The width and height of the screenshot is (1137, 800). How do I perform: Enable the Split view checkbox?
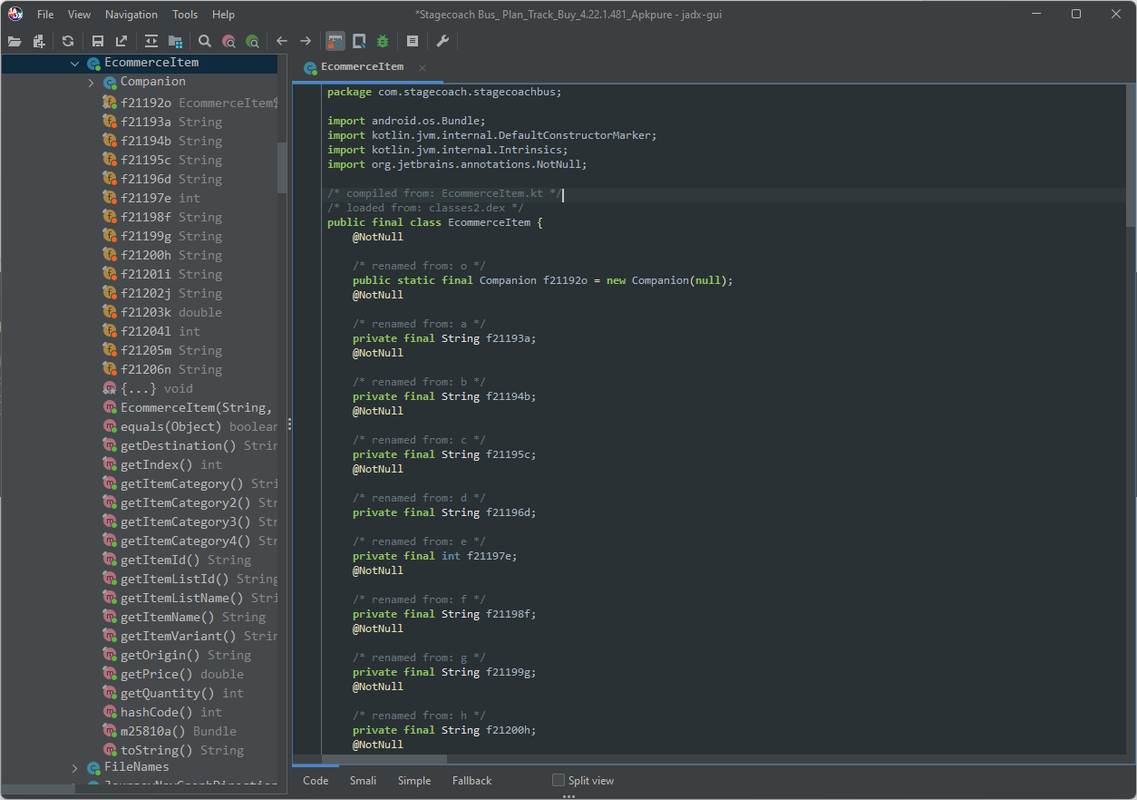point(557,780)
